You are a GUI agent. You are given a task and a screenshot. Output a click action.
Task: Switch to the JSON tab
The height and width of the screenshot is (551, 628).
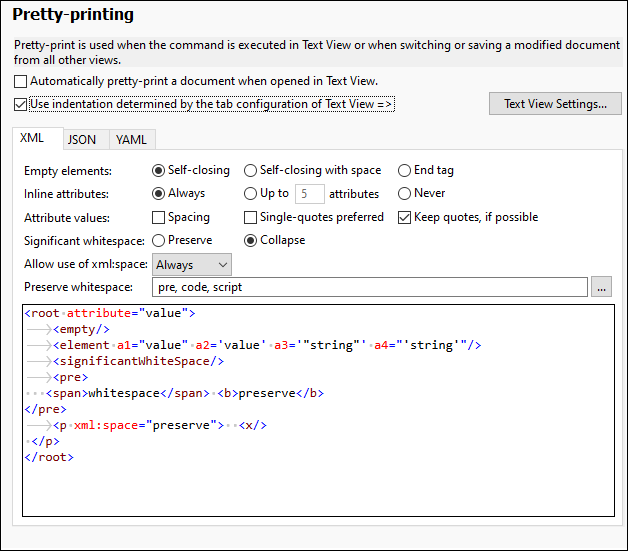tap(82, 140)
